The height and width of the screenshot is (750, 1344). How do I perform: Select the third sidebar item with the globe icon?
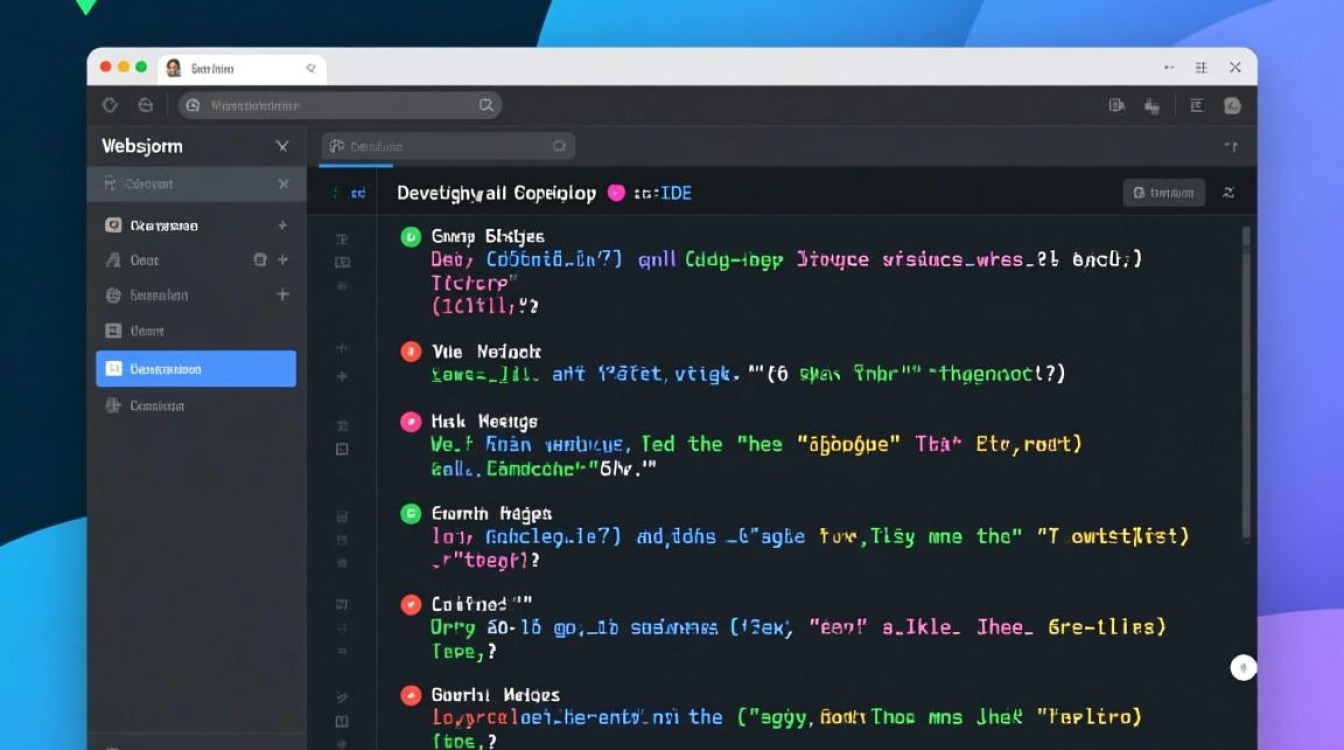[x=196, y=295]
